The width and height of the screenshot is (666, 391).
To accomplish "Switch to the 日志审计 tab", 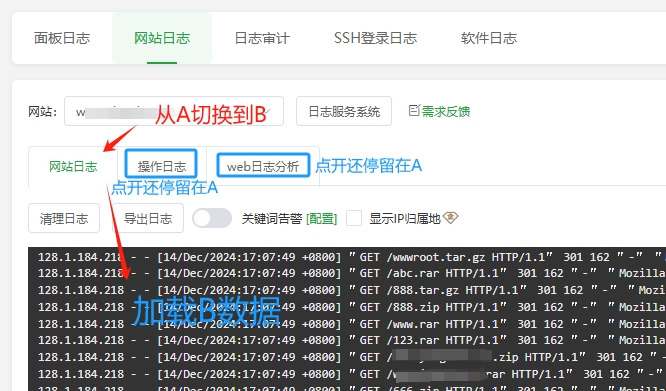I will (262, 38).
